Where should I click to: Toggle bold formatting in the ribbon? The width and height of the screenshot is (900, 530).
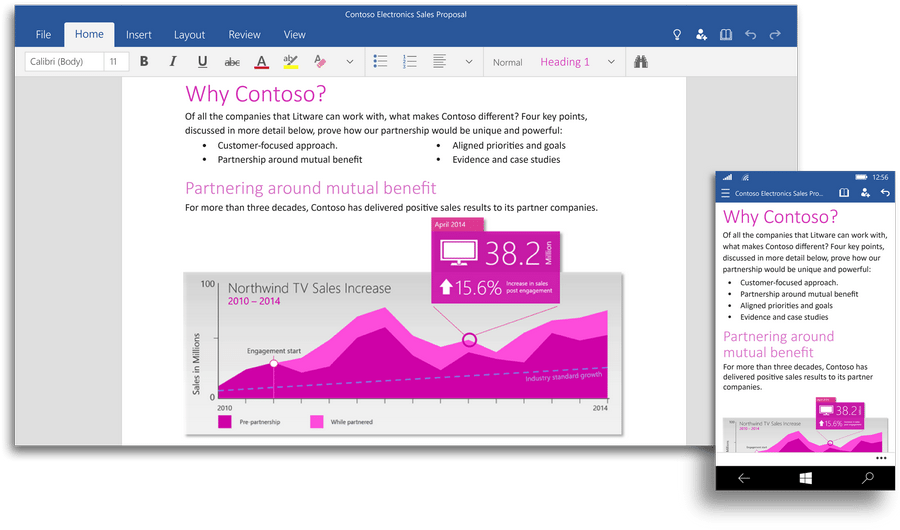[144, 62]
